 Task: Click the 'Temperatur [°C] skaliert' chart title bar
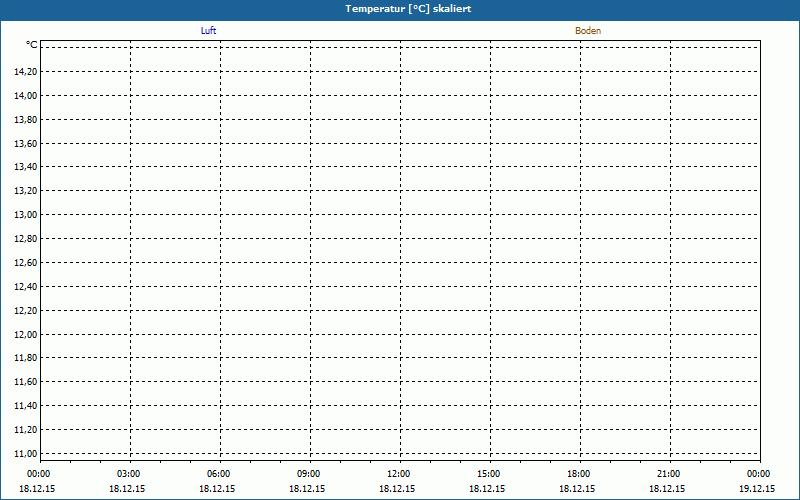(400, 9)
